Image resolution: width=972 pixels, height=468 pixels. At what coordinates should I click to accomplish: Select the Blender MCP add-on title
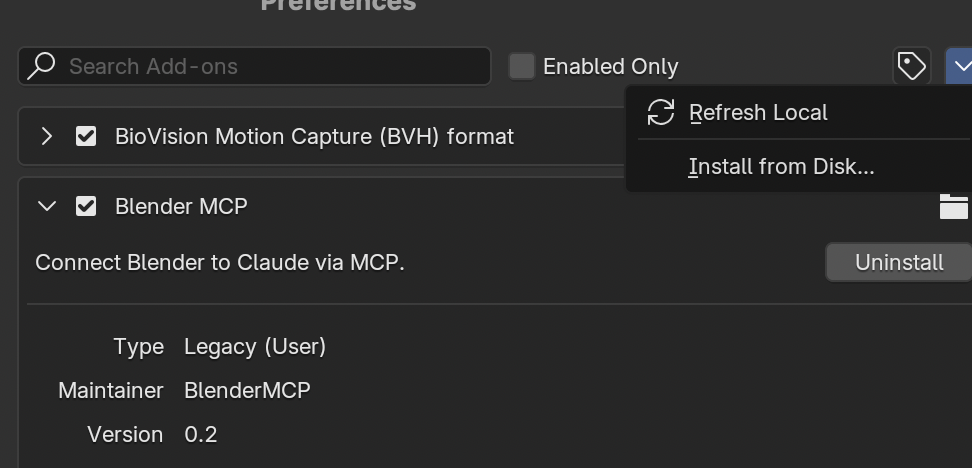[x=181, y=206]
